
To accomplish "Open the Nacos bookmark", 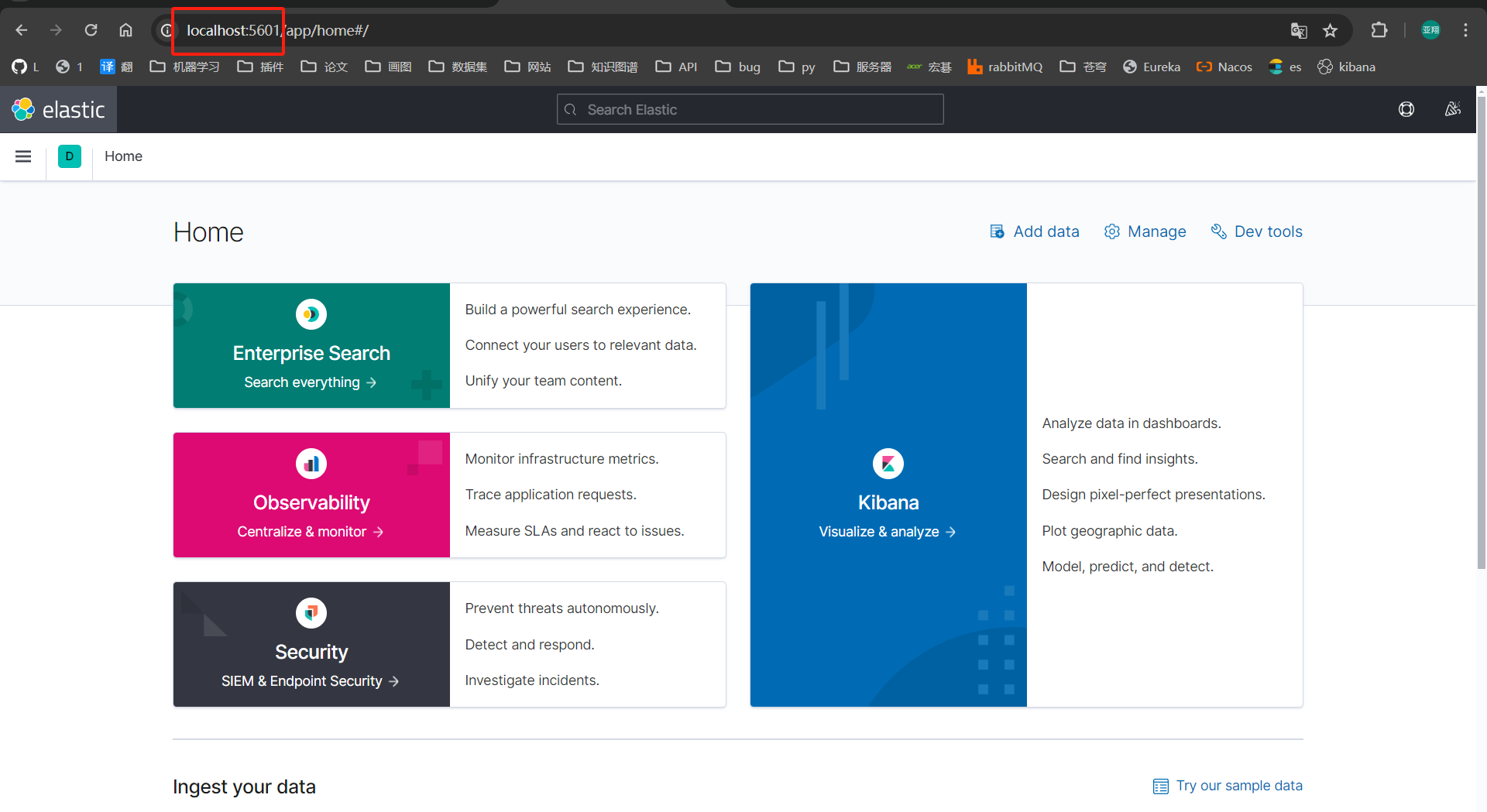I will [1224, 67].
